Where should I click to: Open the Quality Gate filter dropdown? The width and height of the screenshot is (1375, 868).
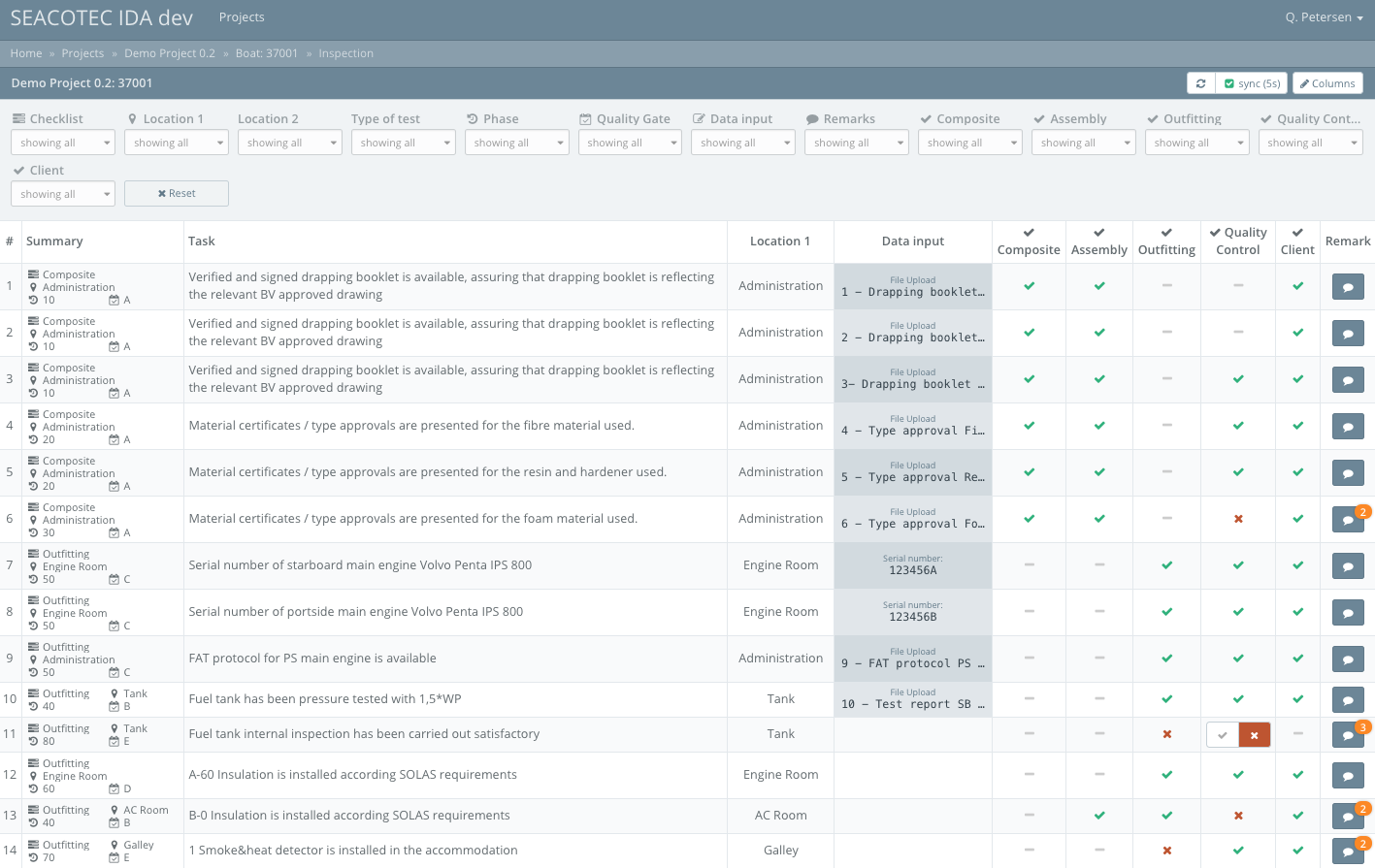[631, 143]
